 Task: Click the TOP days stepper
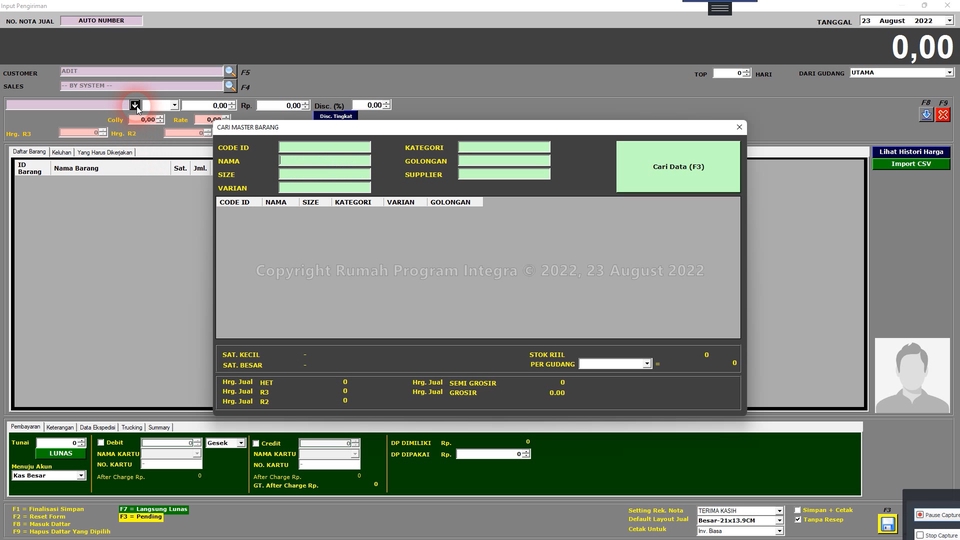click(745, 73)
